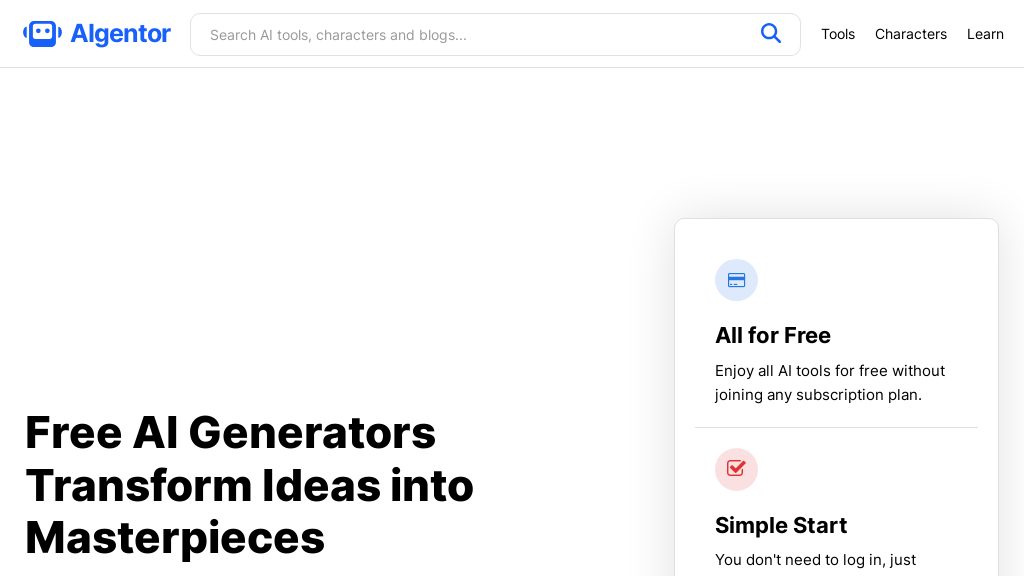Click the "Transform Ideas into" headline line
Viewport: 1024px width, 576px height.
(249, 485)
